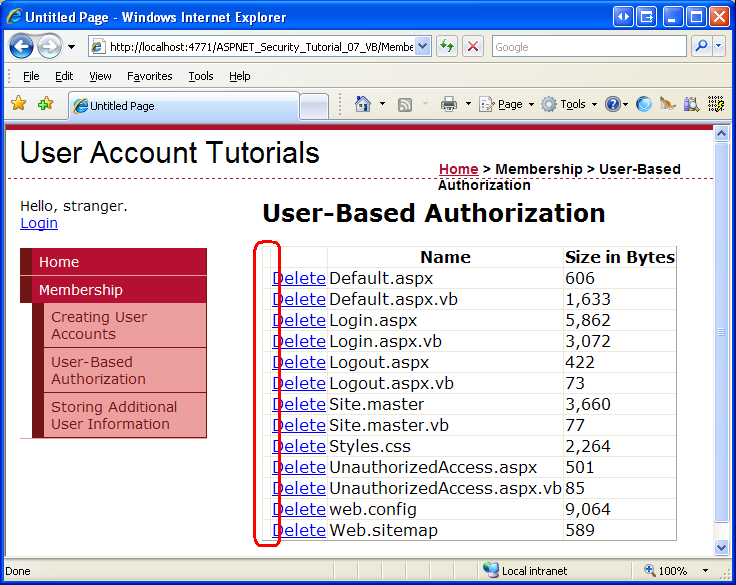Click the red Stop loading icon

(473, 46)
